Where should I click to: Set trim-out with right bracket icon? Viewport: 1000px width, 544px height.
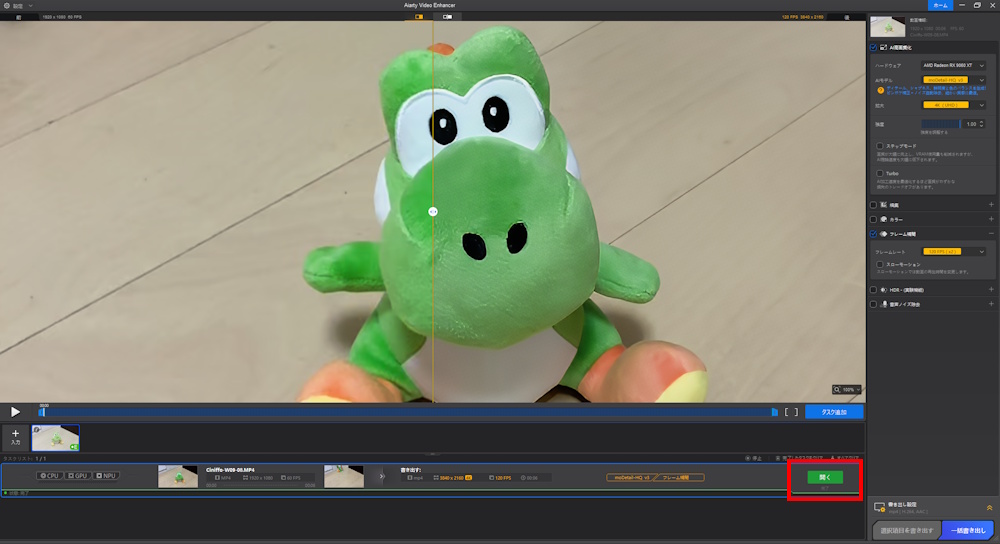point(796,412)
